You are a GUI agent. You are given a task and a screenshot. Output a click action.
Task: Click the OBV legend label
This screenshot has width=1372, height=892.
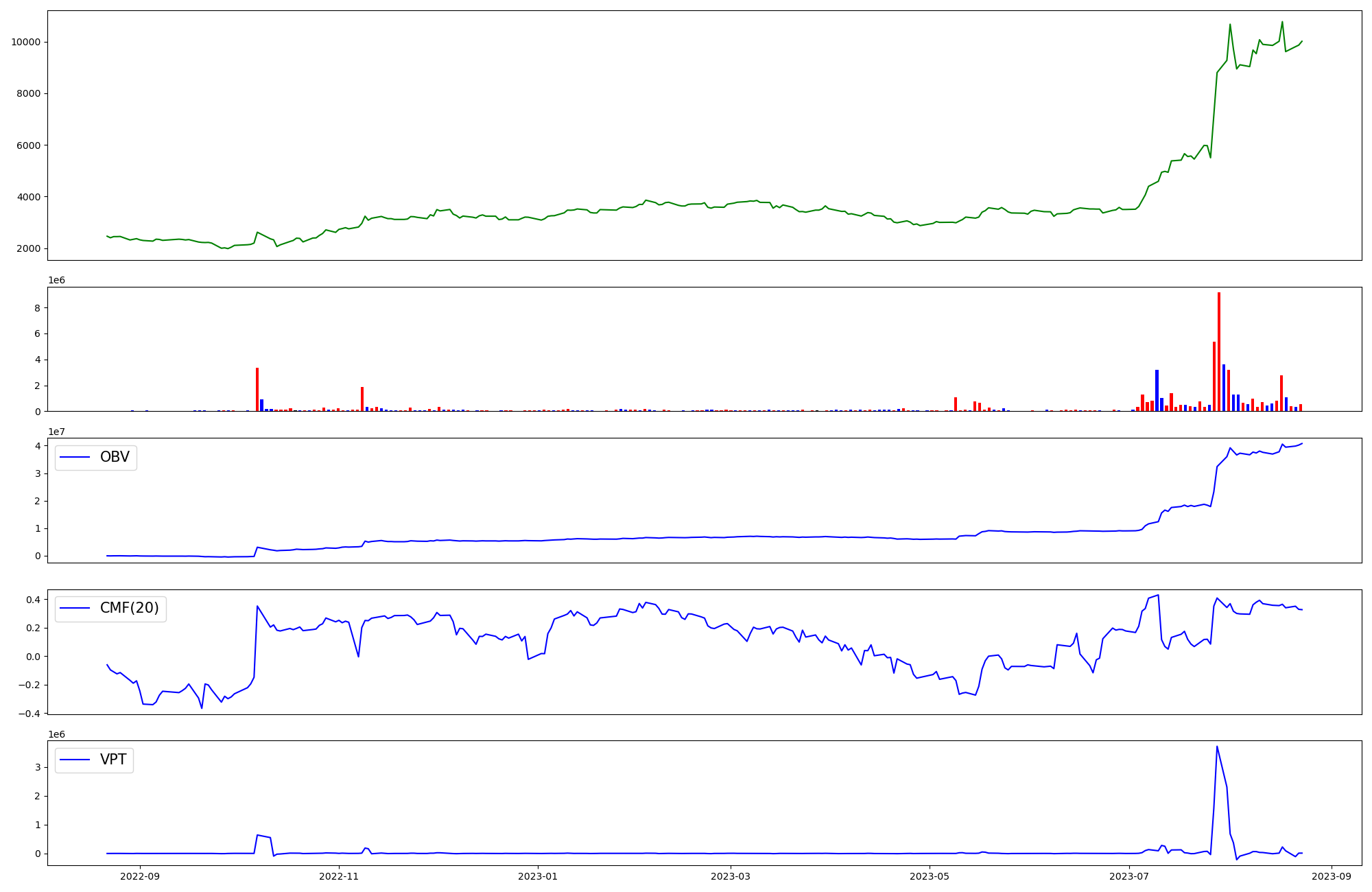pyautogui.click(x=115, y=457)
